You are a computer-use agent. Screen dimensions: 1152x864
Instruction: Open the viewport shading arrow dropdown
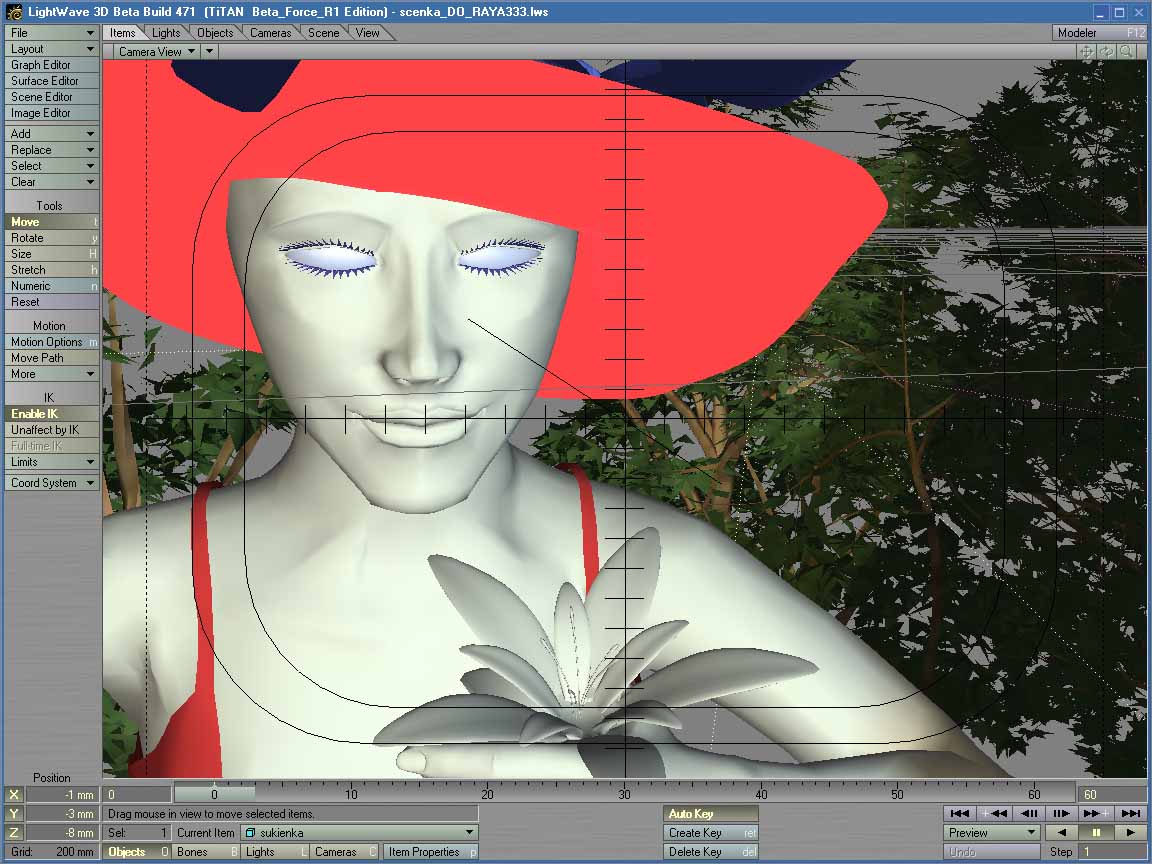[x=209, y=51]
